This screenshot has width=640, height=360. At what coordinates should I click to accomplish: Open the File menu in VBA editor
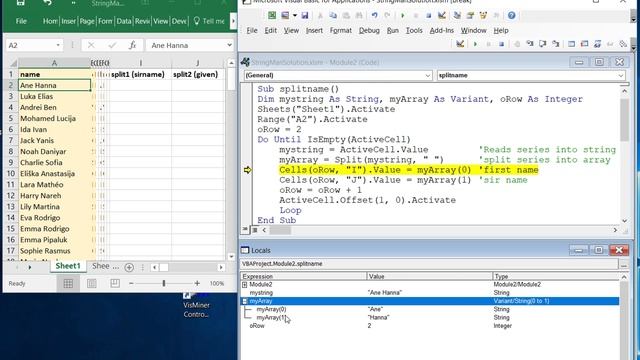(x=252, y=30)
